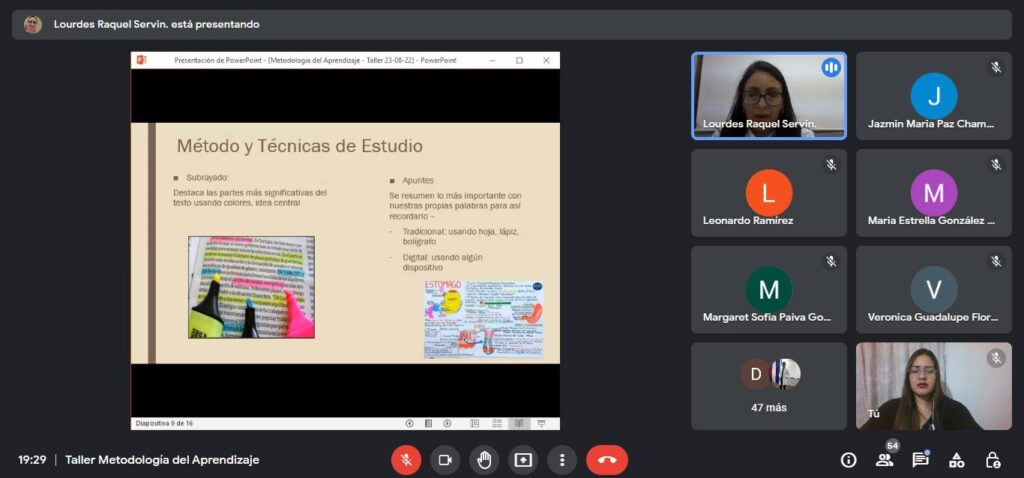
Task: Select Lourdes Raquel Servin's video tile
Action: 768,95
